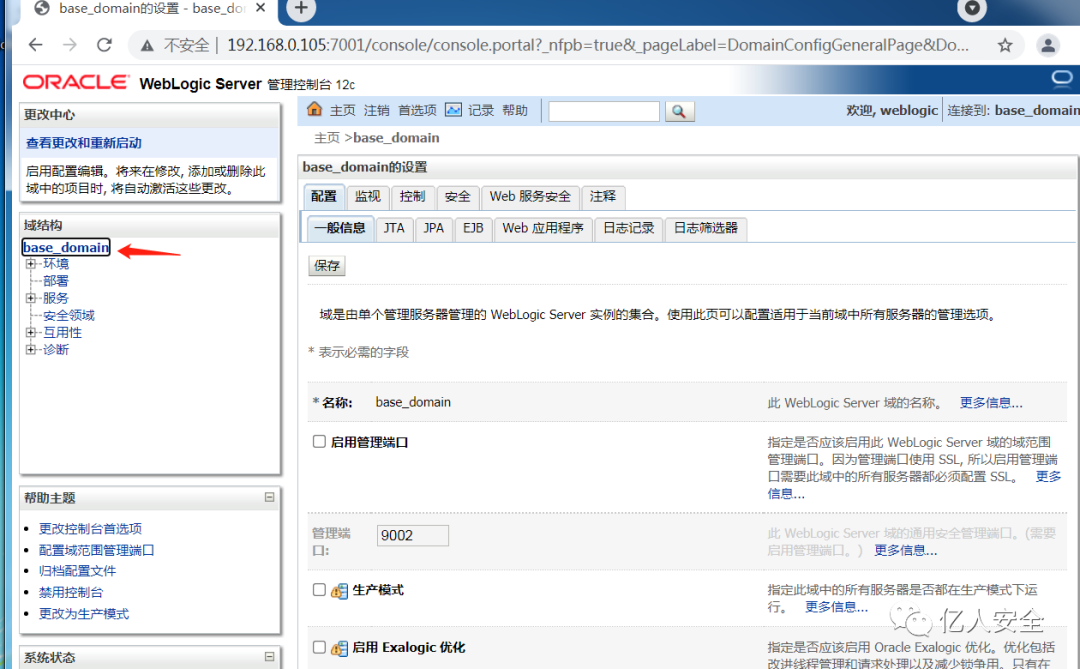Select the 一般信息 sub-tab
This screenshot has height=669, width=1080.
[x=340, y=228]
